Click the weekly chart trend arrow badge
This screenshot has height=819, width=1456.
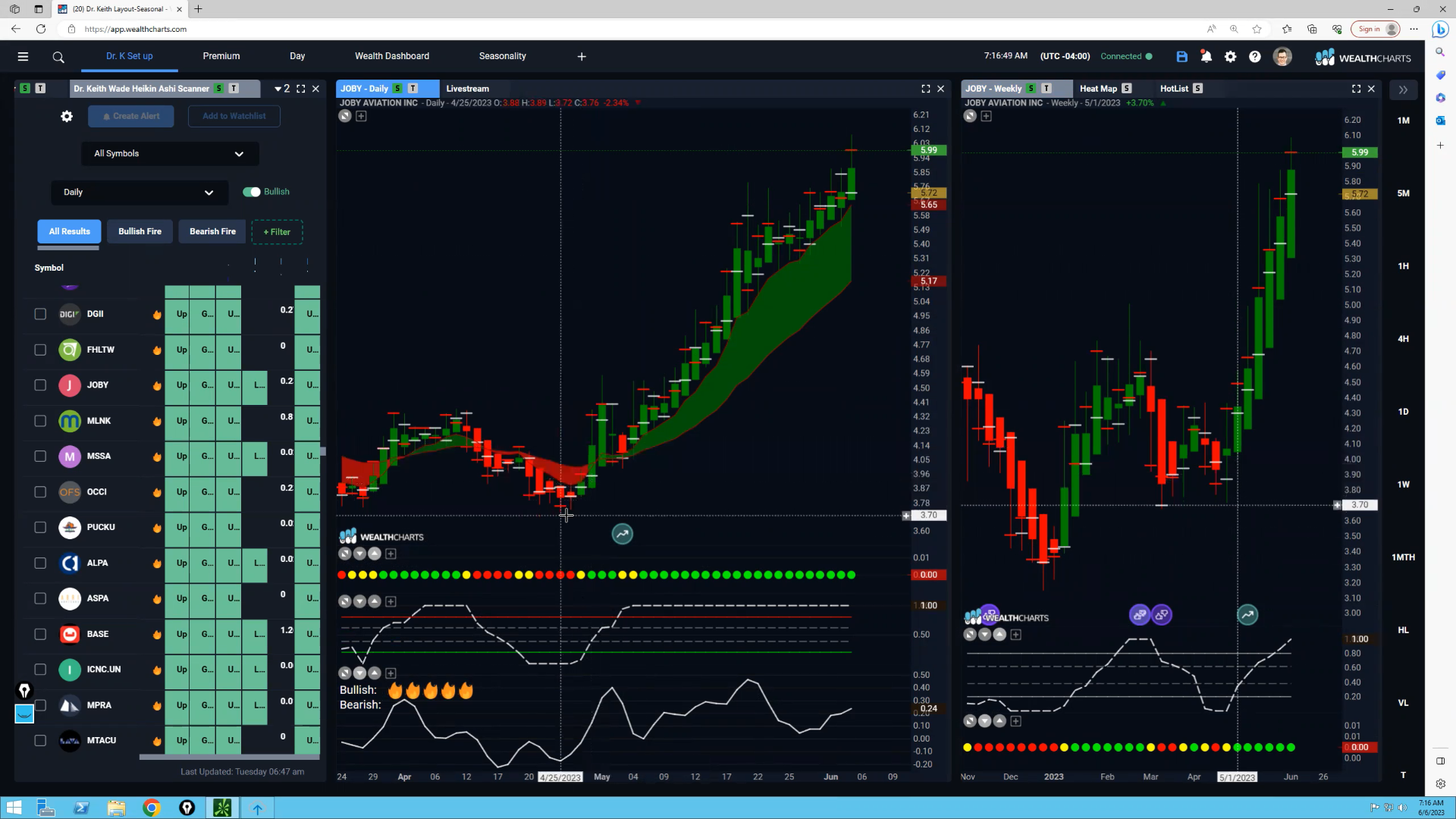click(x=1247, y=614)
